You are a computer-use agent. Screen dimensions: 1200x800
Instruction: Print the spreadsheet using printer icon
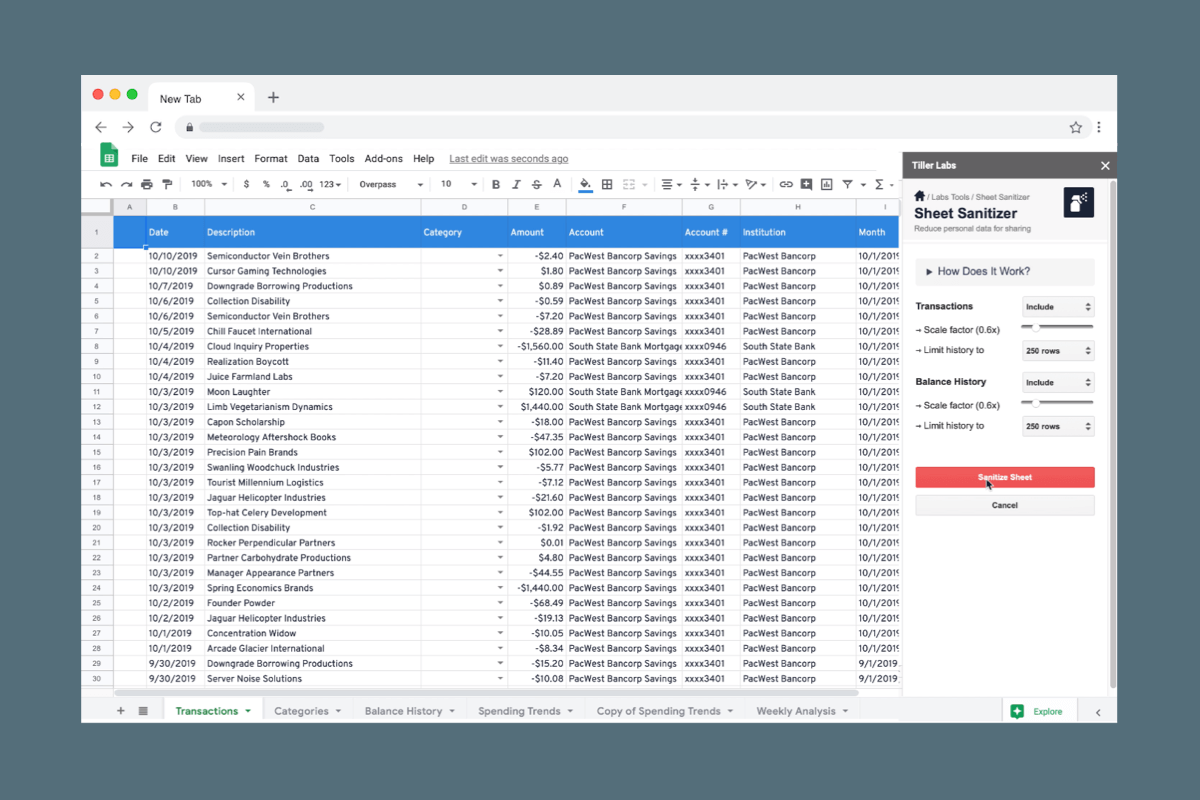[x=147, y=184]
